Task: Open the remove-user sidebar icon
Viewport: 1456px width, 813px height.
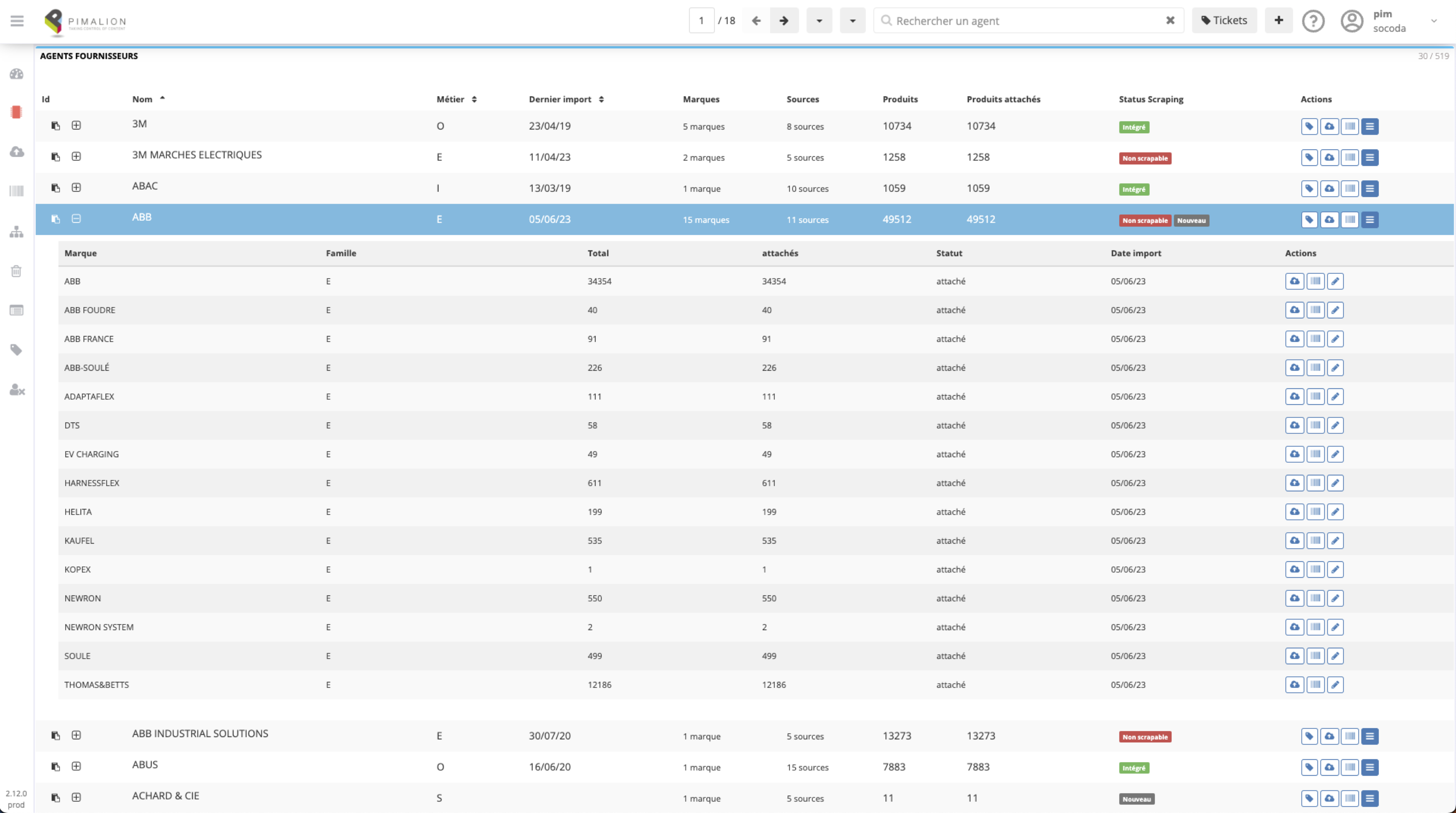Action: [17, 390]
